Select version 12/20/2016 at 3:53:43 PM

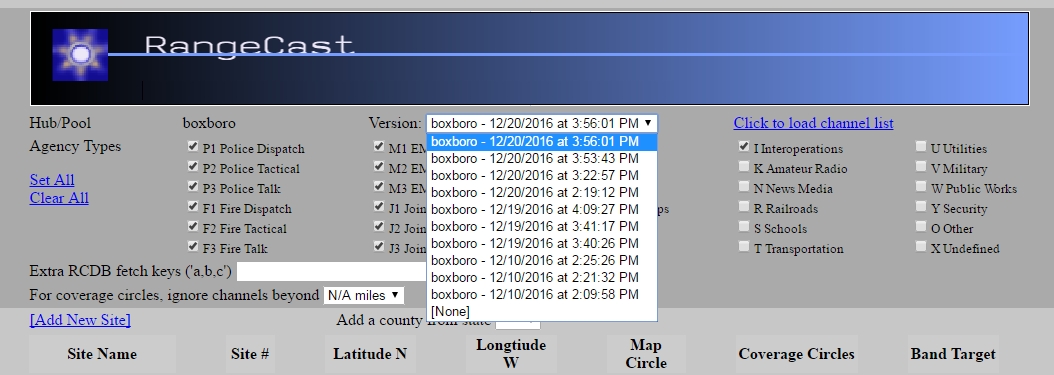(x=542, y=159)
